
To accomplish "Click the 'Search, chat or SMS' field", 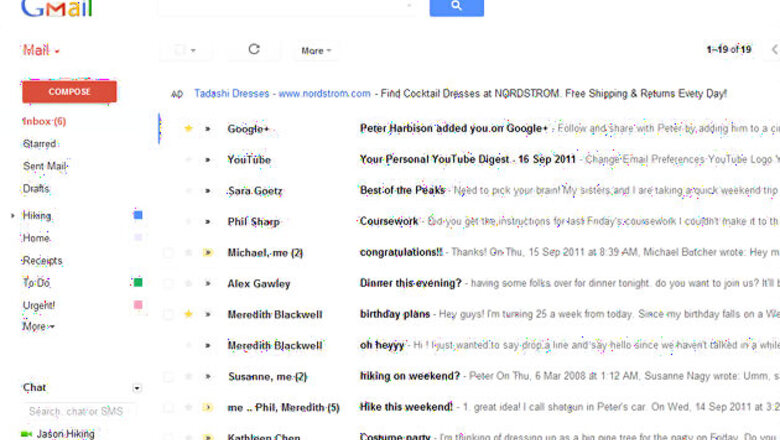I will coord(79,411).
